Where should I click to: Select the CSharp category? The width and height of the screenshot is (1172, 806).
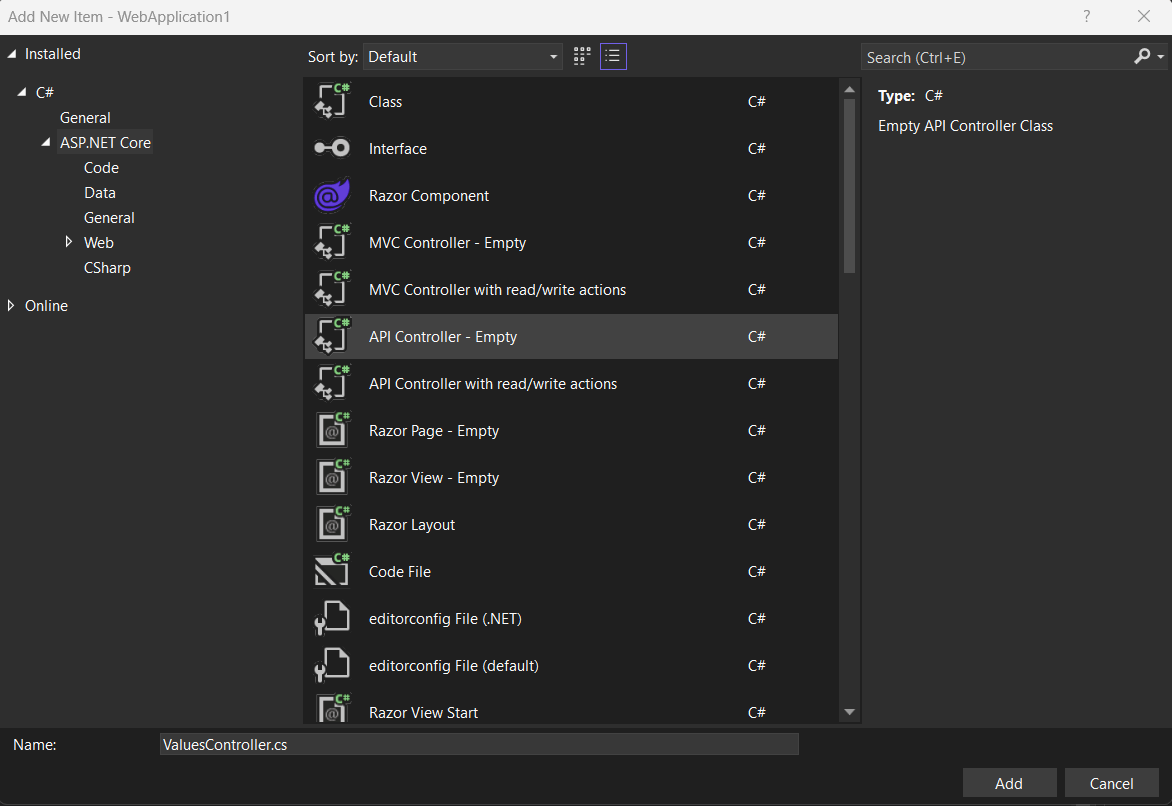(107, 268)
